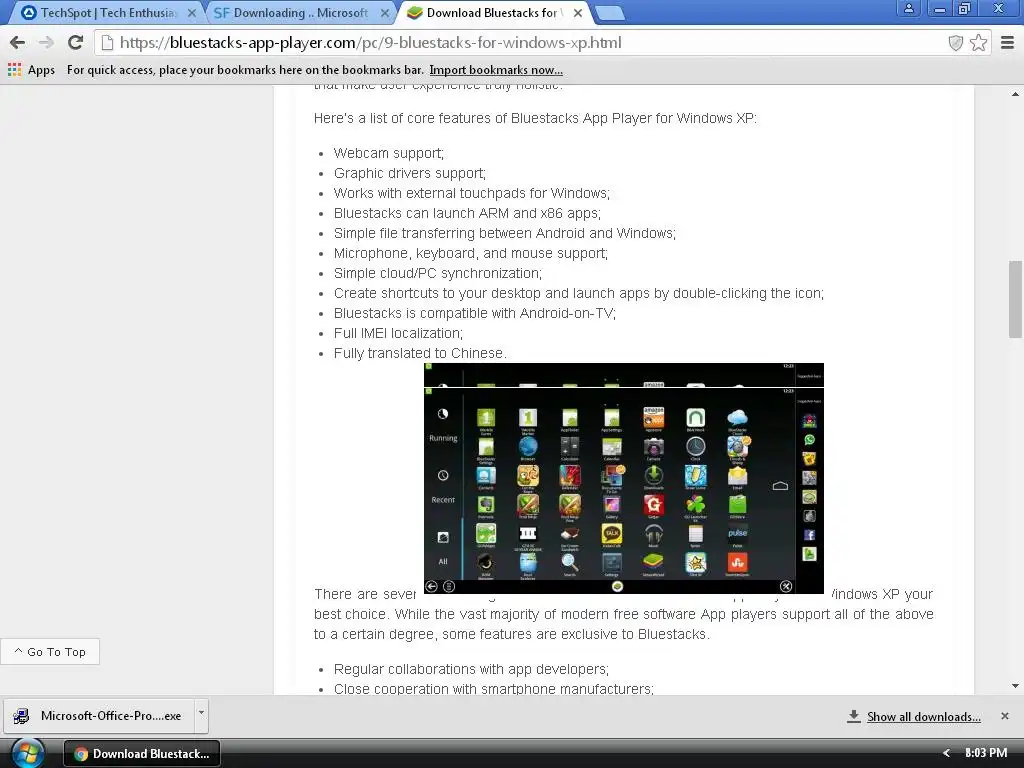Click the Bluestacks screenshot image
The height and width of the screenshot is (768, 1024).
click(624, 479)
